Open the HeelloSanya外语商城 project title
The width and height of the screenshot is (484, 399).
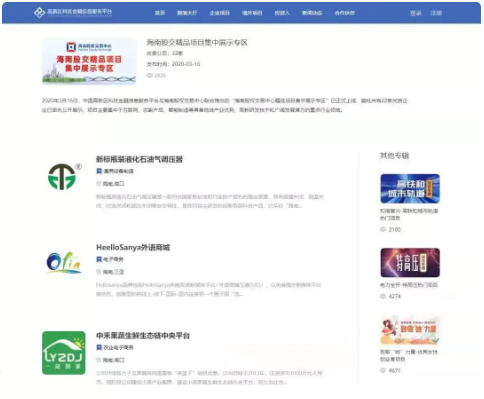133,247
